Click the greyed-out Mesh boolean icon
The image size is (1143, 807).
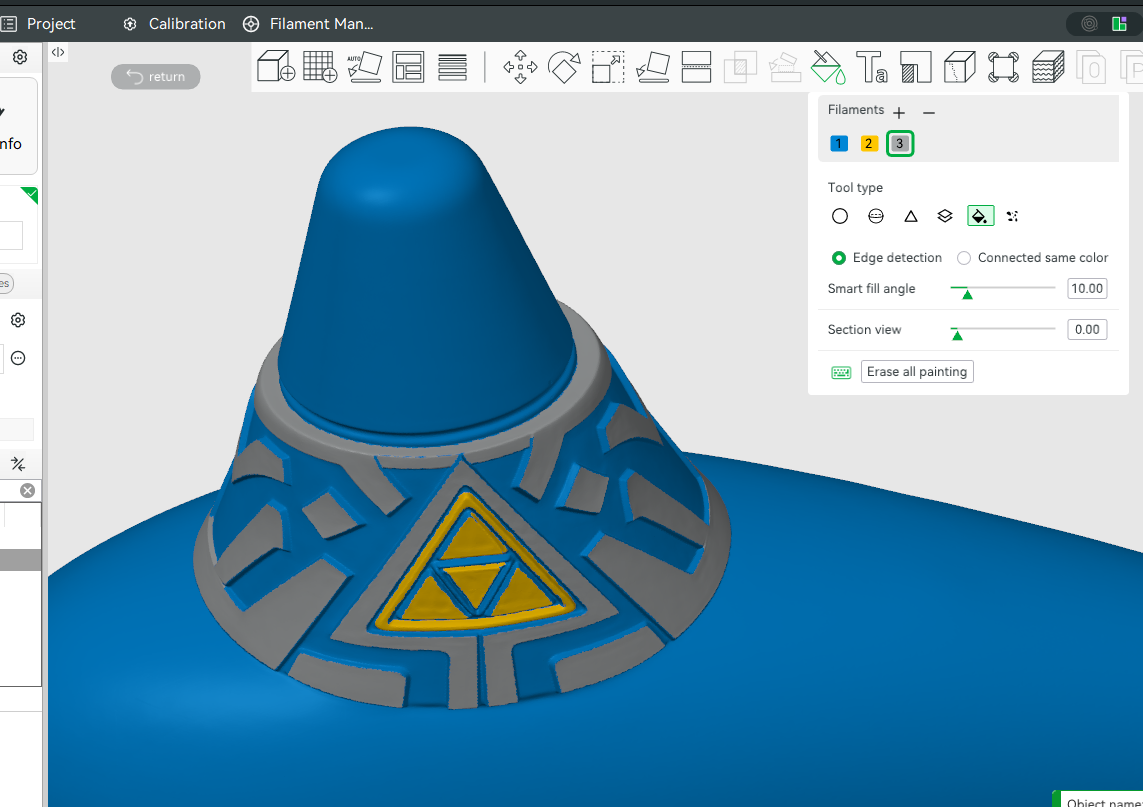click(741, 67)
